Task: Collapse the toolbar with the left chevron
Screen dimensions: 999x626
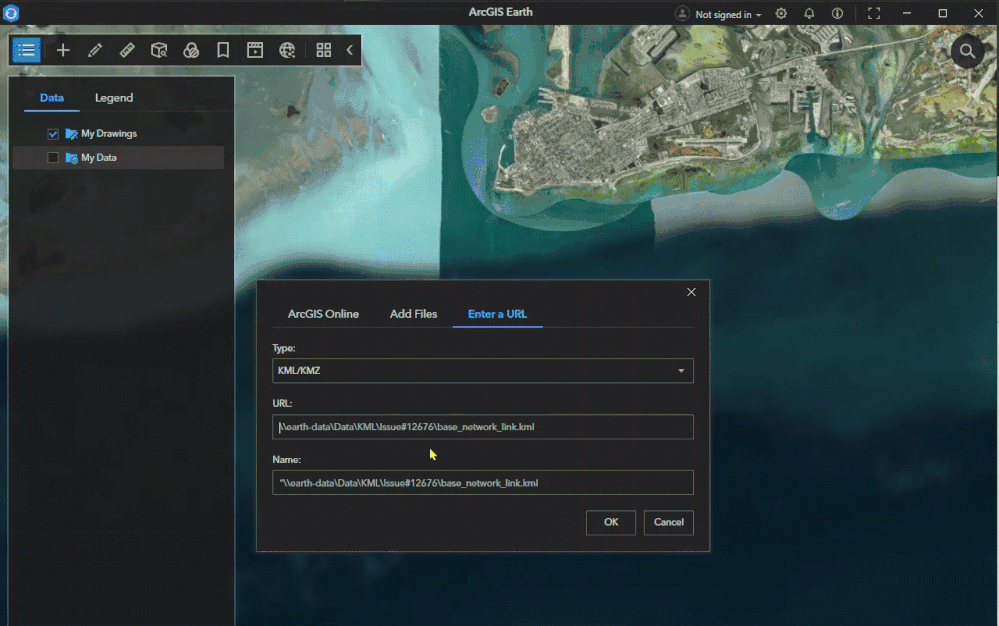Action: click(x=350, y=50)
